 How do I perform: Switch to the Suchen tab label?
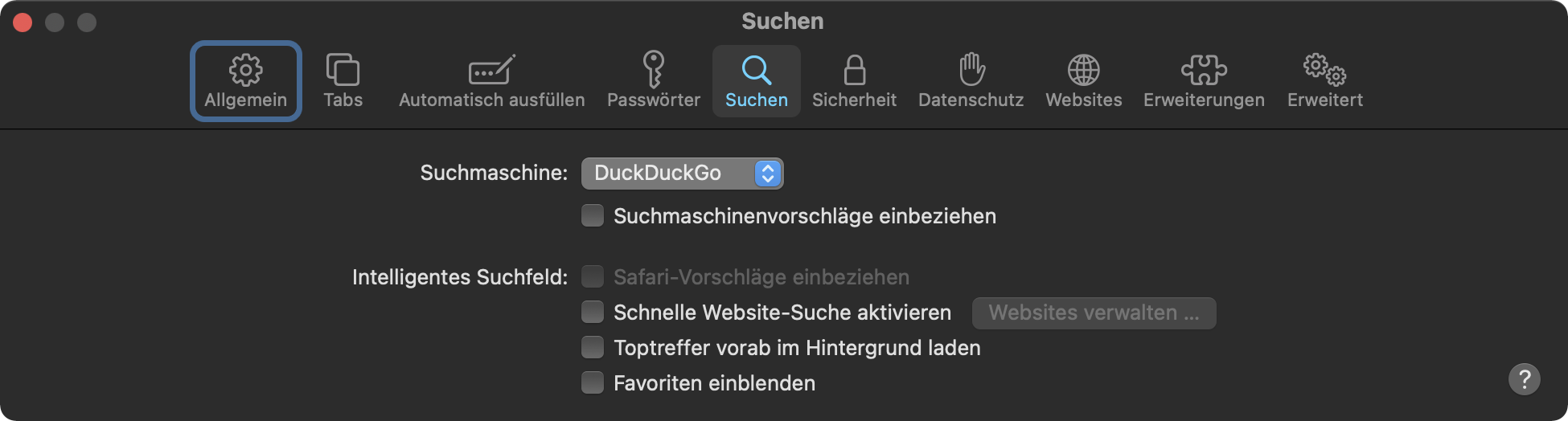click(756, 100)
